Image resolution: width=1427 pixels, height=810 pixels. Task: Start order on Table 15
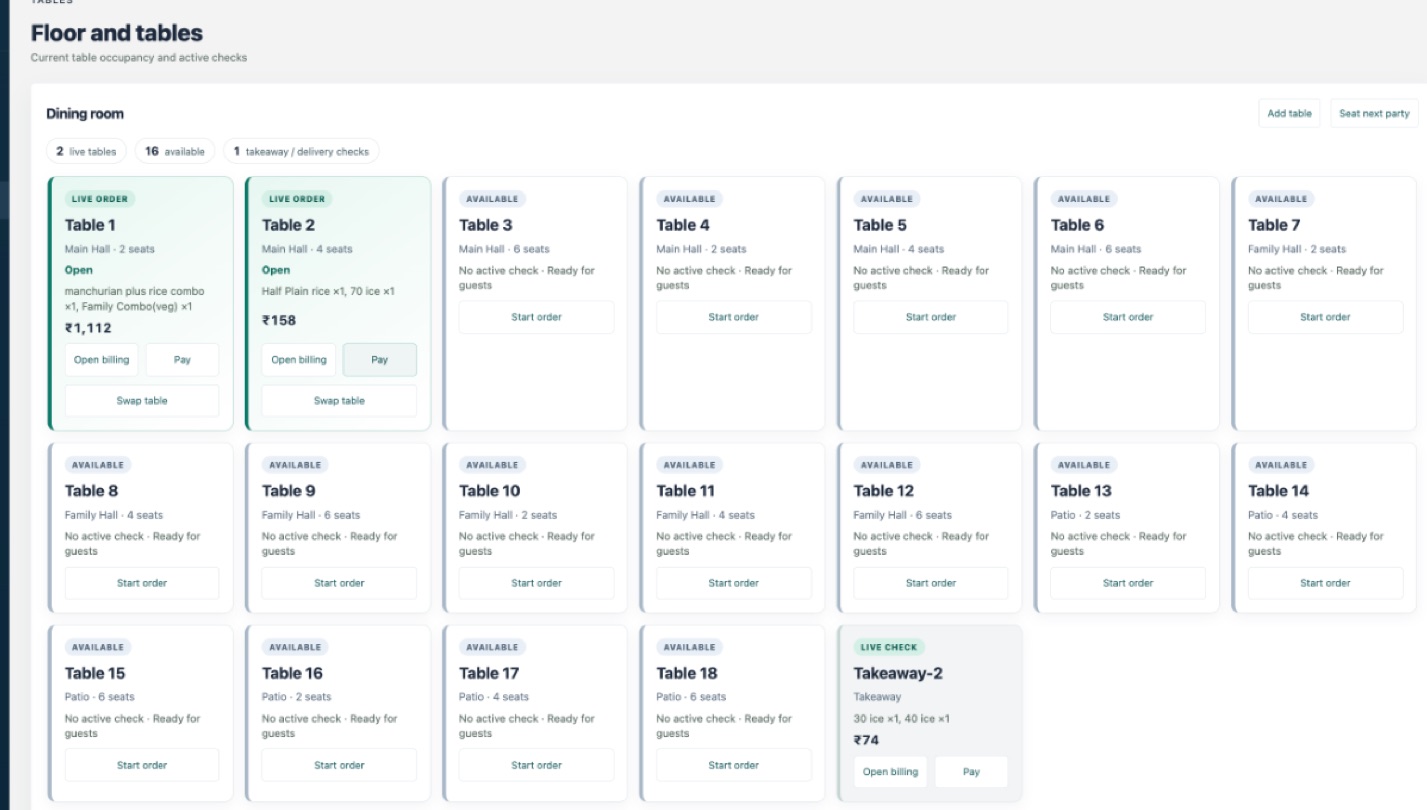(x=142, y=765)
